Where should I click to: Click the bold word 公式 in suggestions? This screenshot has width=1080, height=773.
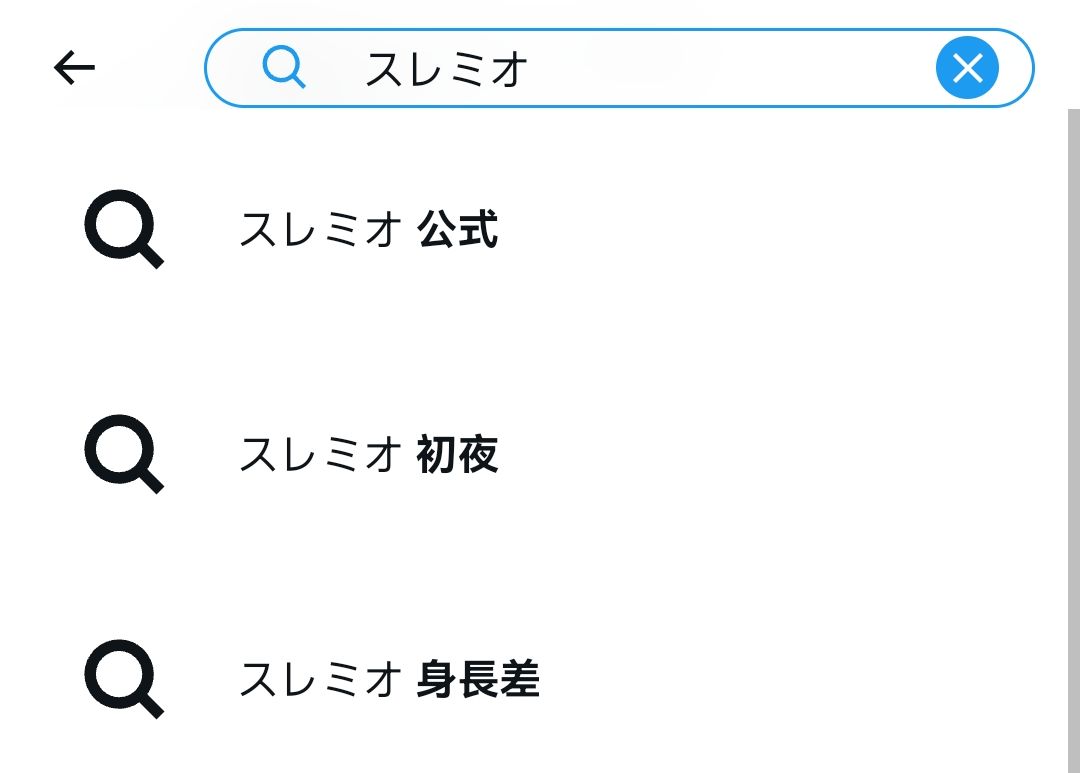(458, 231)
